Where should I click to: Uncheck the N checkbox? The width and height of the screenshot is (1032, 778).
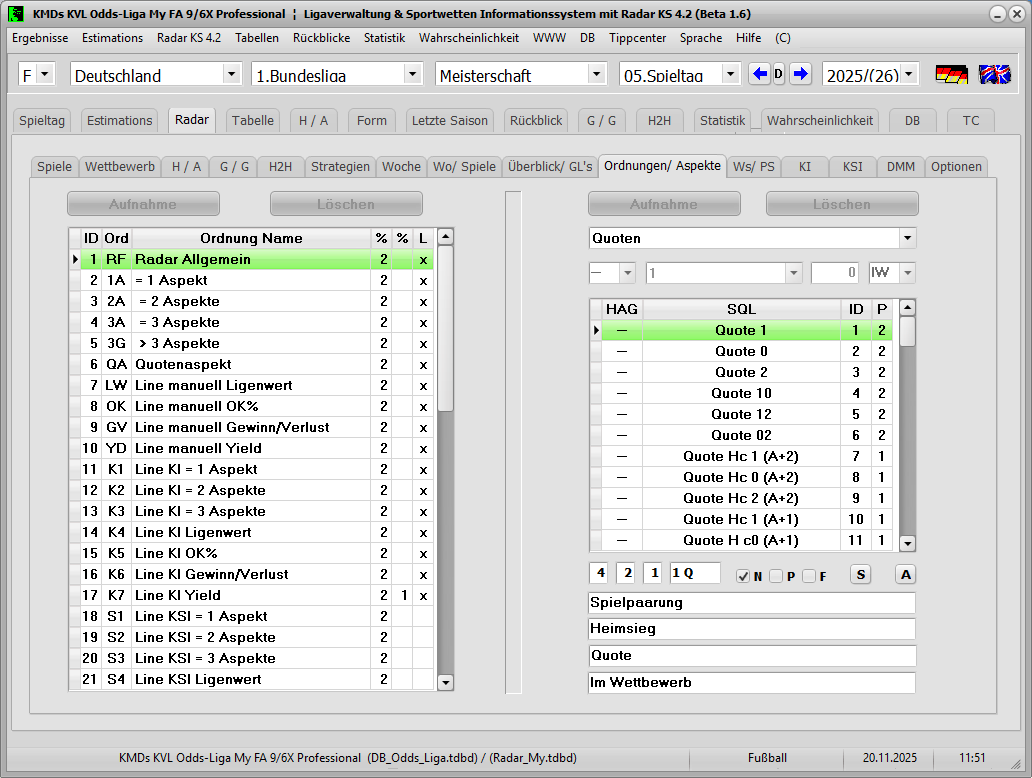click(x=743, y=576)
